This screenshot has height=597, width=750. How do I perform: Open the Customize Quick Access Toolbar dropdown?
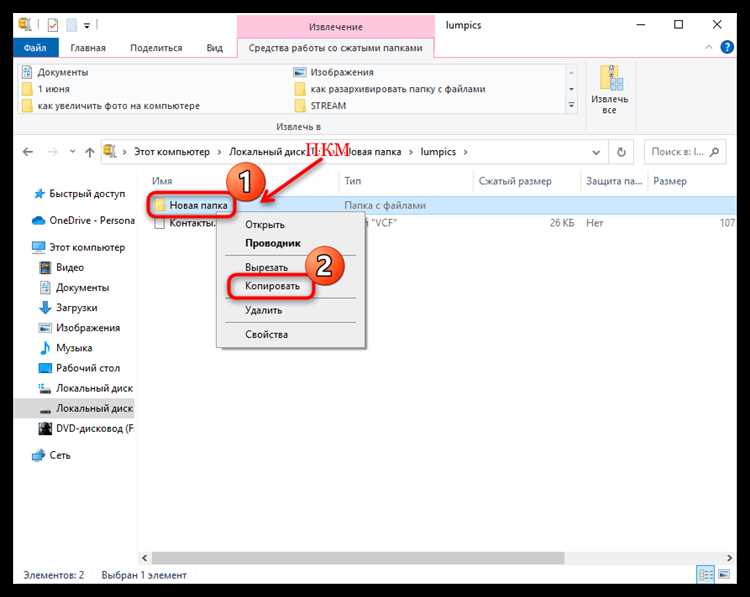click(x=87, y=25)
